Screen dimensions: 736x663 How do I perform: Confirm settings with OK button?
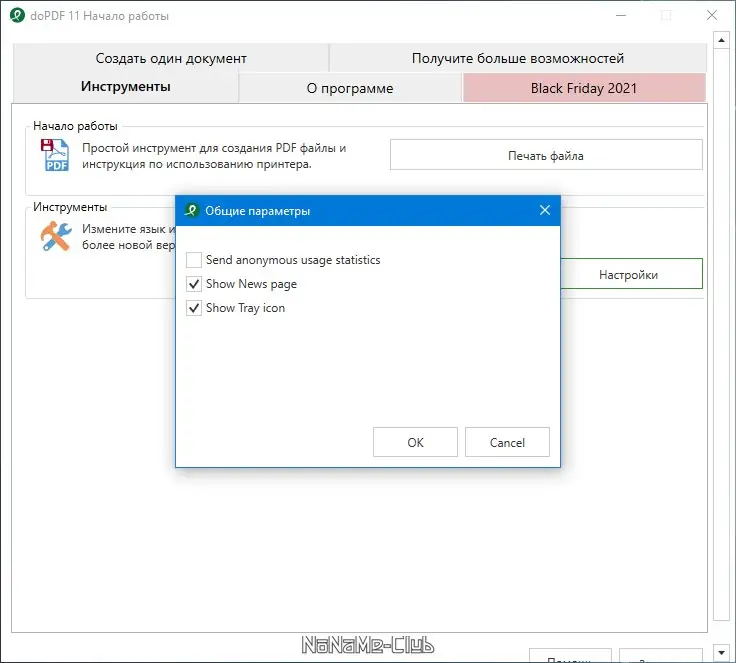pos(415,442)
